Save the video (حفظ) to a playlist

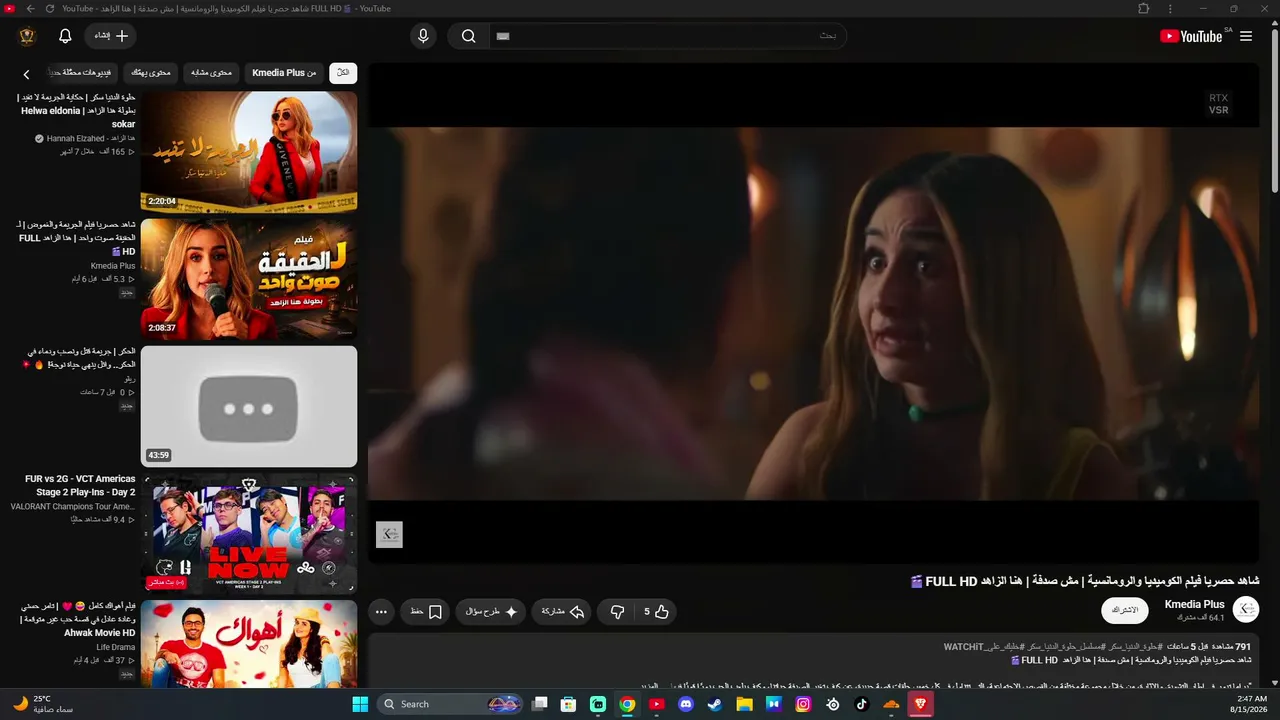tap(426, 612)
